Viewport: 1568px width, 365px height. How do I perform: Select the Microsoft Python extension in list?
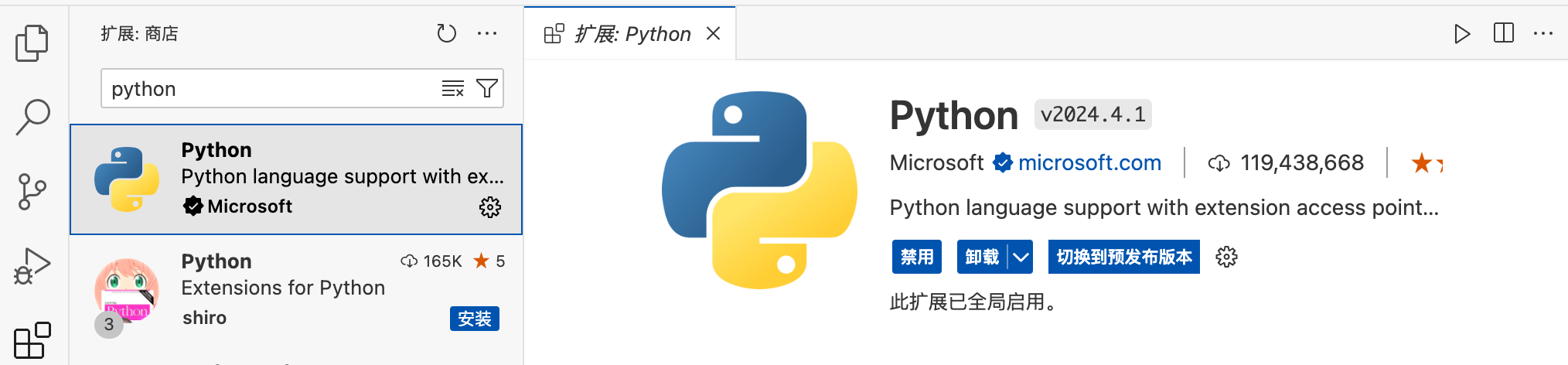[x=296, y=179]
